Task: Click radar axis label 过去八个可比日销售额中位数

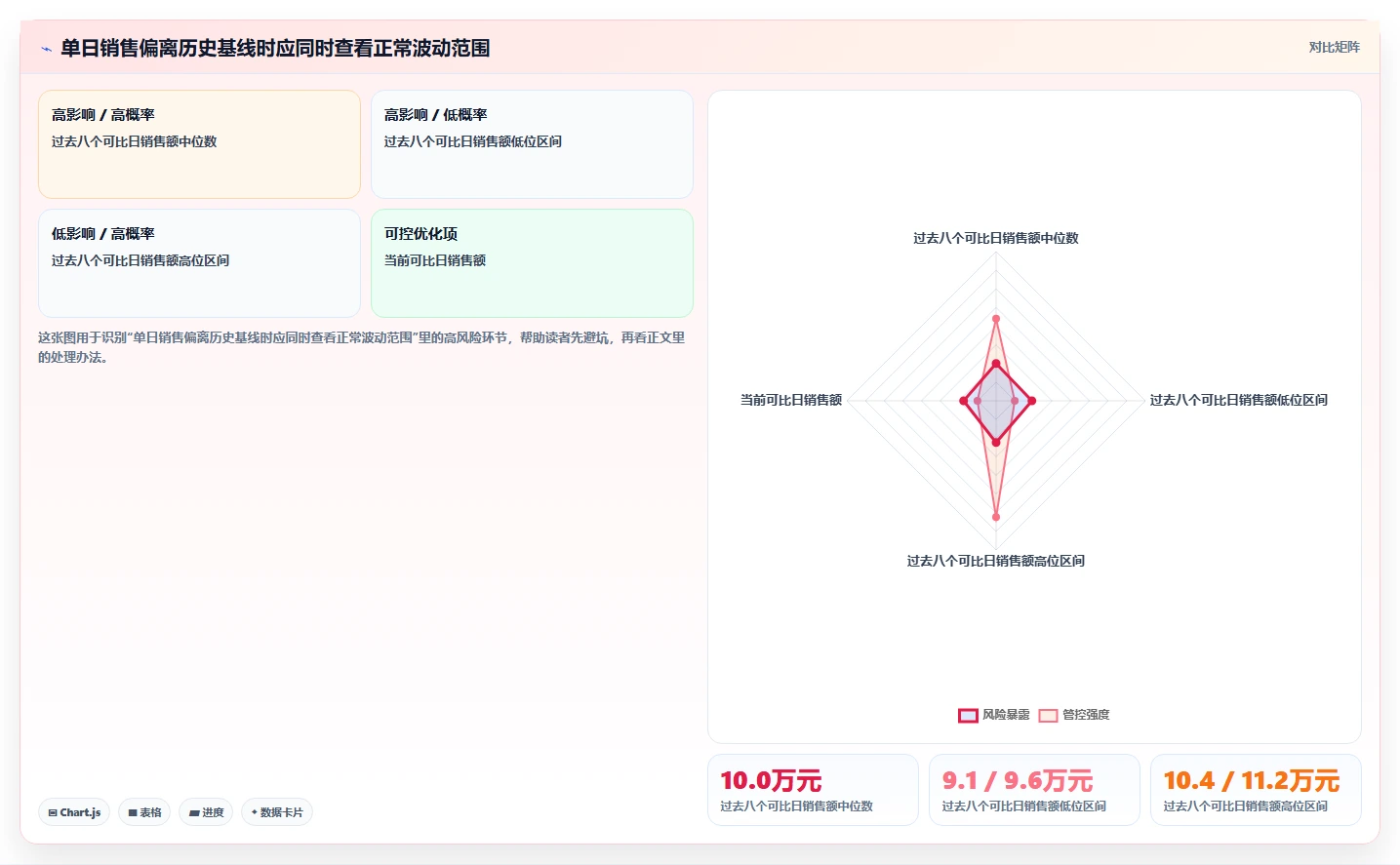Action: (995, 238)
